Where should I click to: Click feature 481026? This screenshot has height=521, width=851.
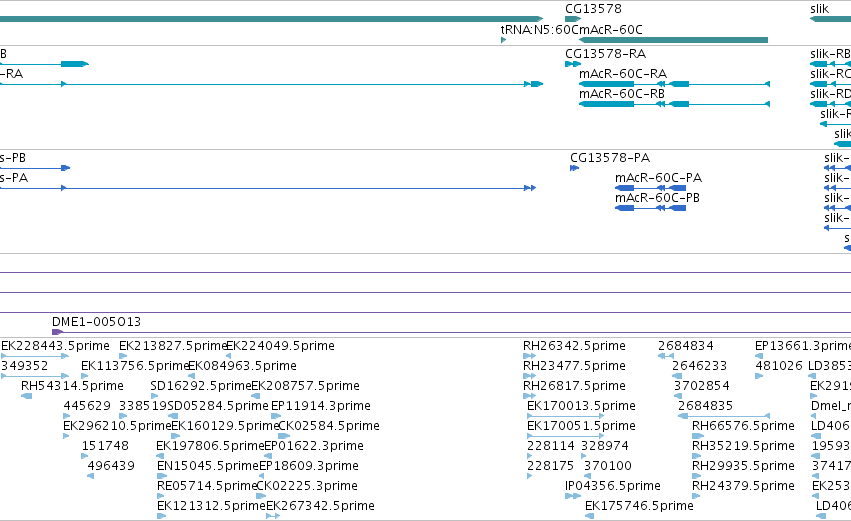click(x=779, y=366)
